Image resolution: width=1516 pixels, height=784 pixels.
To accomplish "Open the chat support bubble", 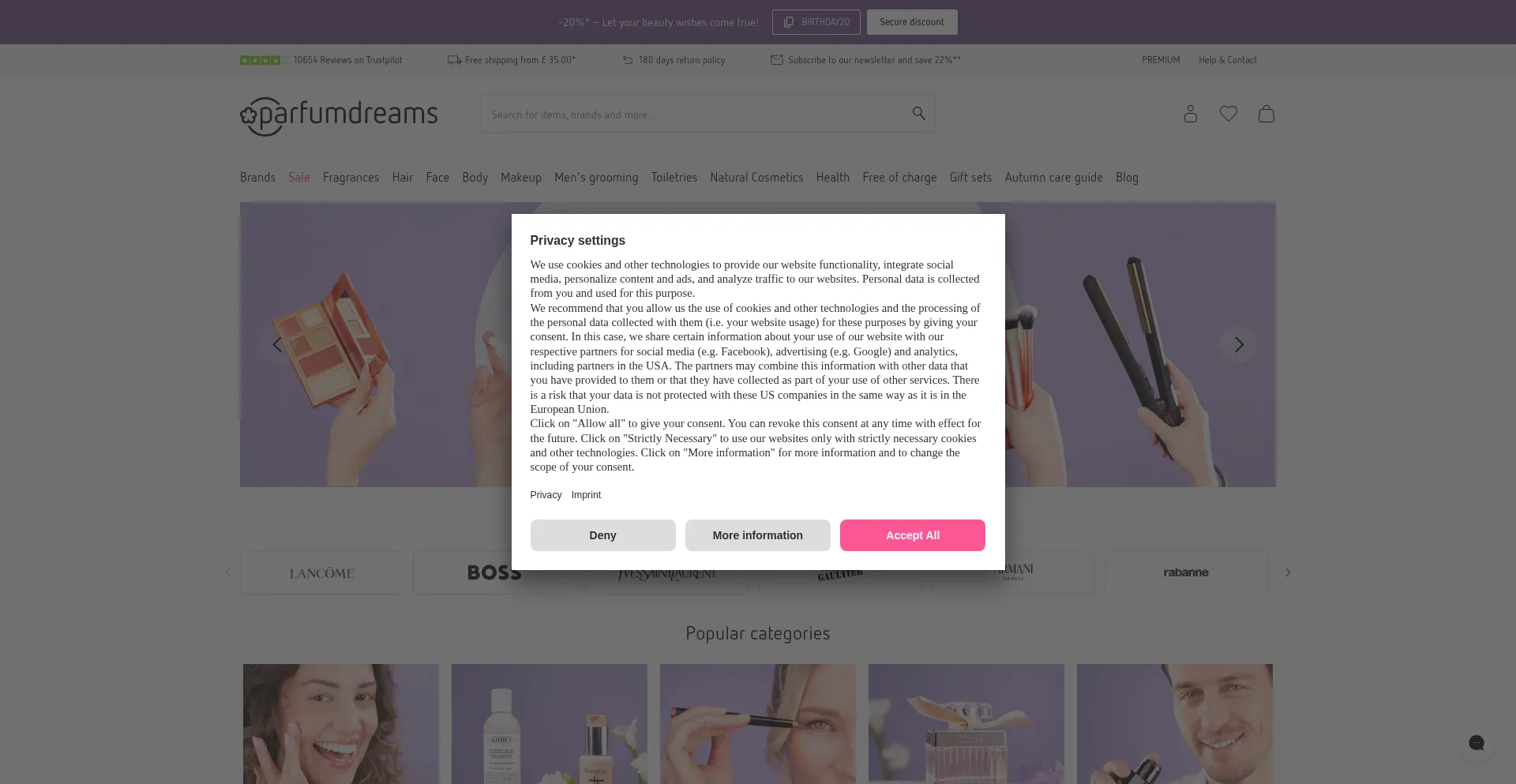I will [x=1476, y=742].
